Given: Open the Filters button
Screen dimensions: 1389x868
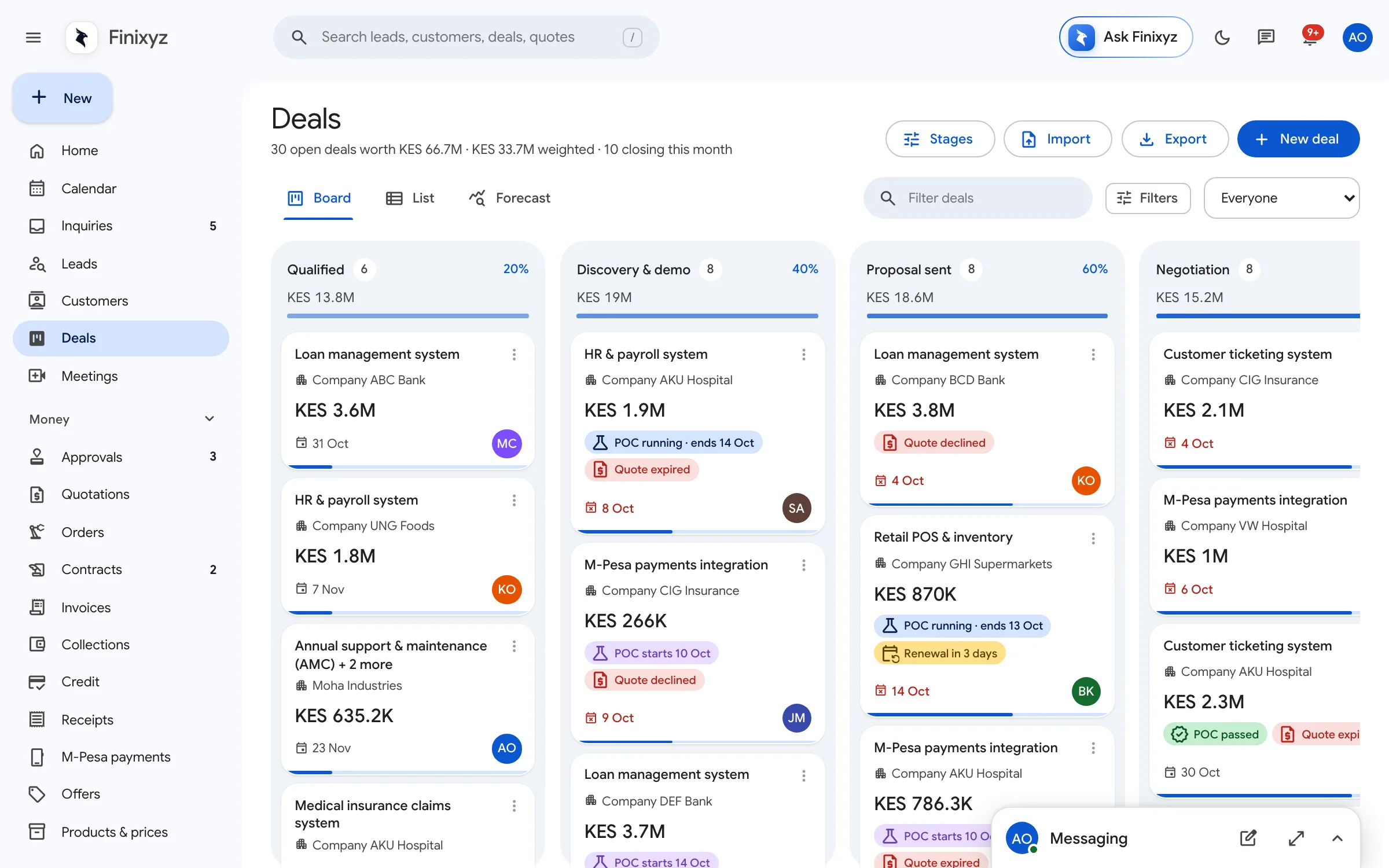Looking at the screenshot, I should point(1148,198).
